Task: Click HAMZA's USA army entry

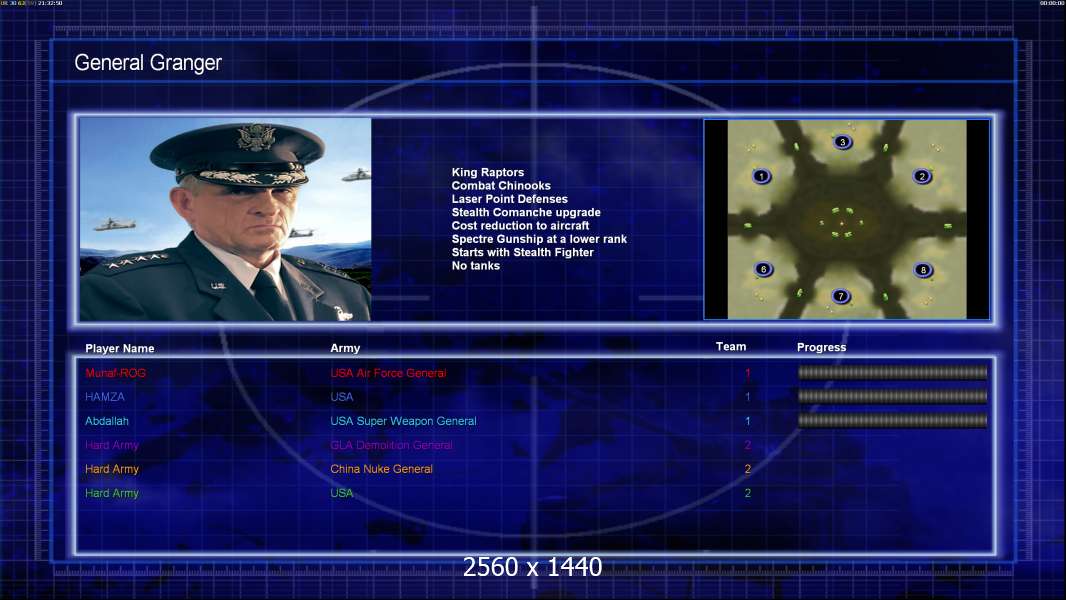Action: (342, 397)
